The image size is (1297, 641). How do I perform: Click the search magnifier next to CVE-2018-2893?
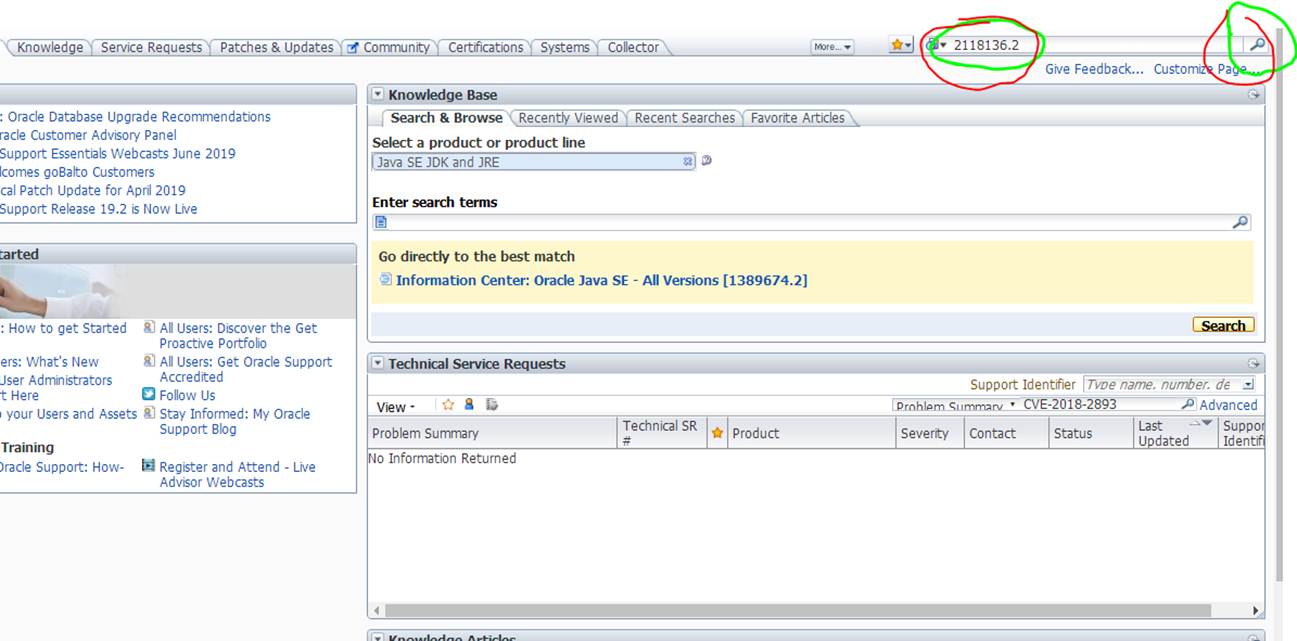[1188, 405]
